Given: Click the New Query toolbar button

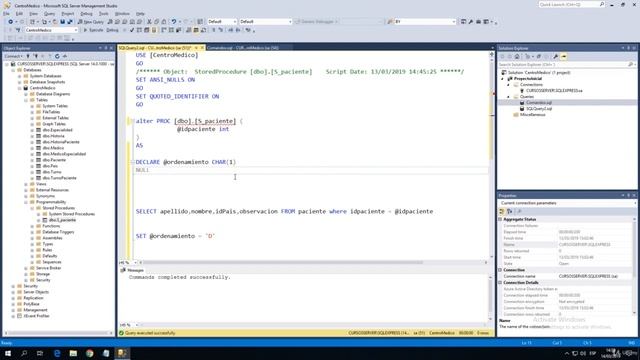Looking at the screenshot, I should [x=91, y=22].
